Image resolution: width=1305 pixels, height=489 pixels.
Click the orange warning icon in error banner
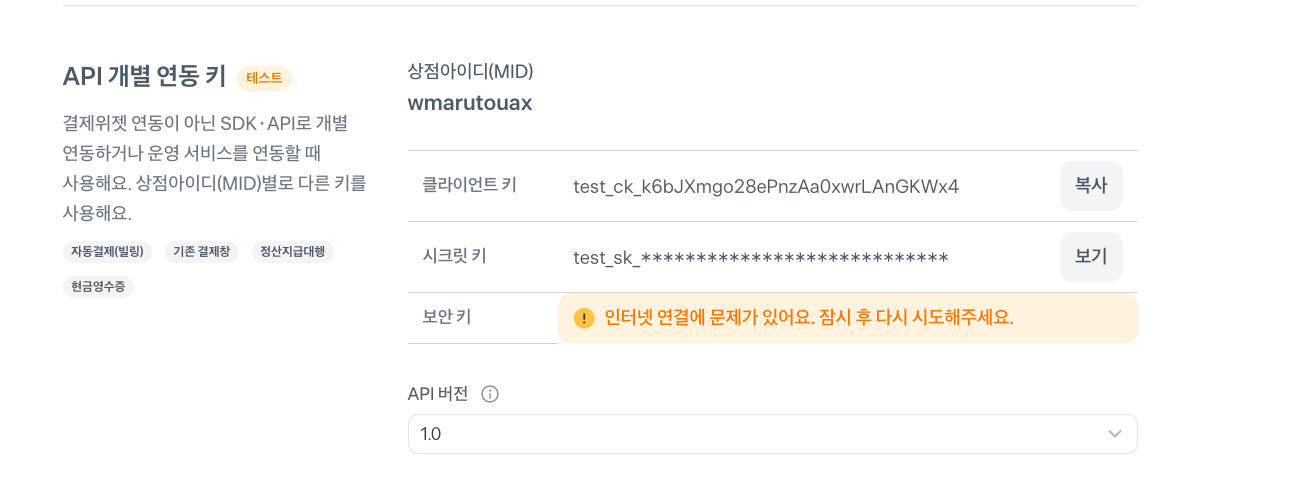point(584,318)
